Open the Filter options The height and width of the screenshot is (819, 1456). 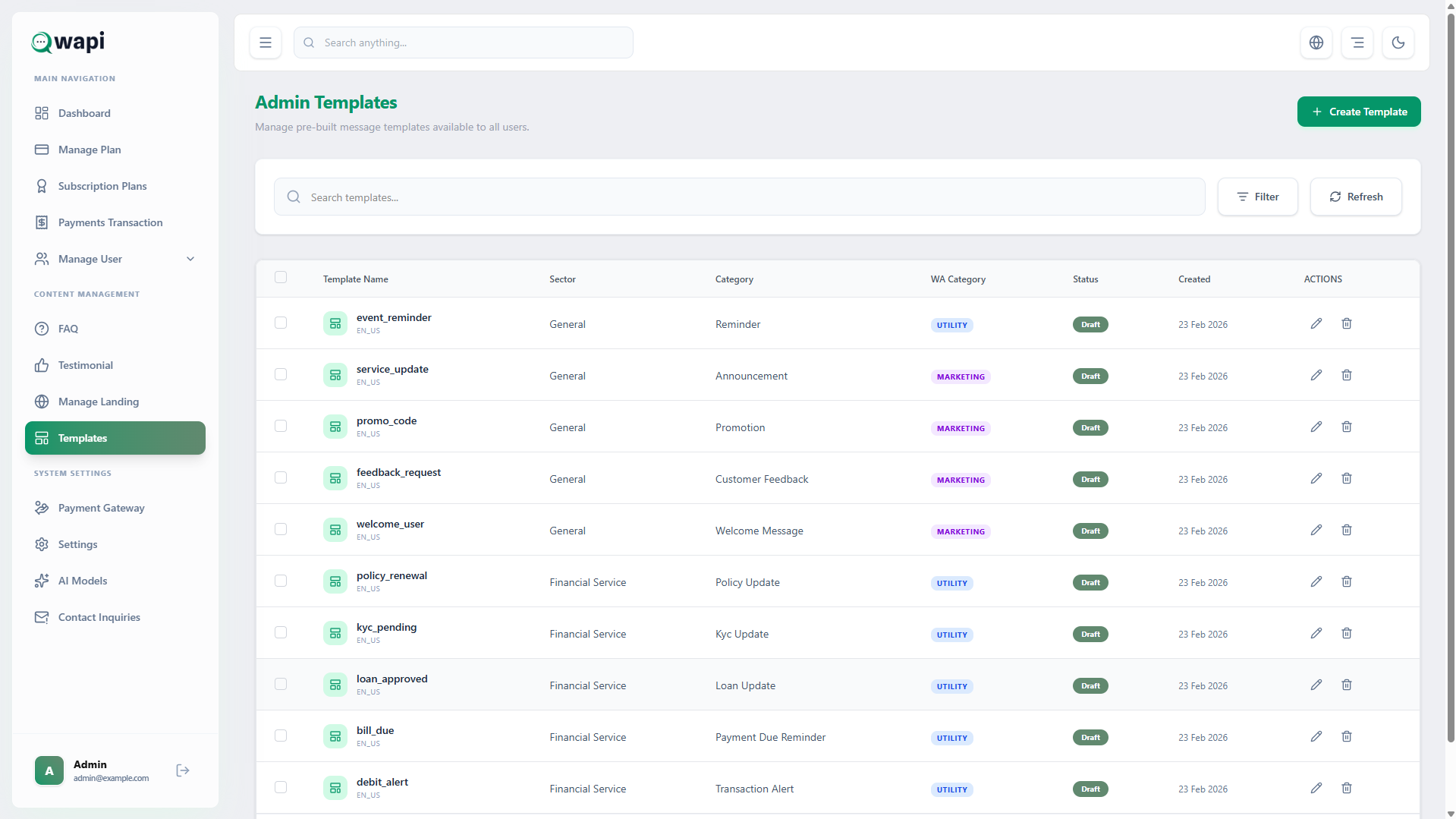[x=1257, y=197]
